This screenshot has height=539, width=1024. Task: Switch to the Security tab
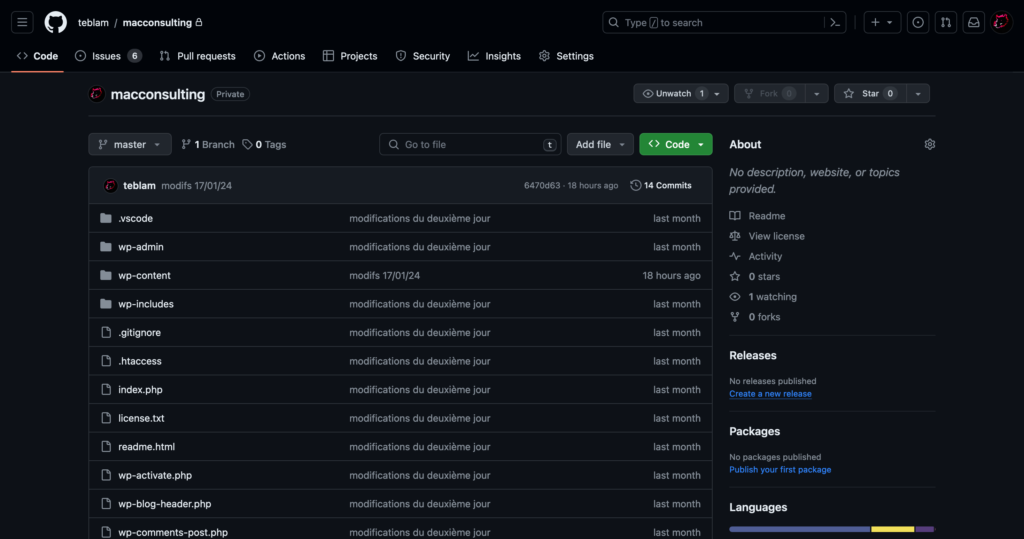423,56
